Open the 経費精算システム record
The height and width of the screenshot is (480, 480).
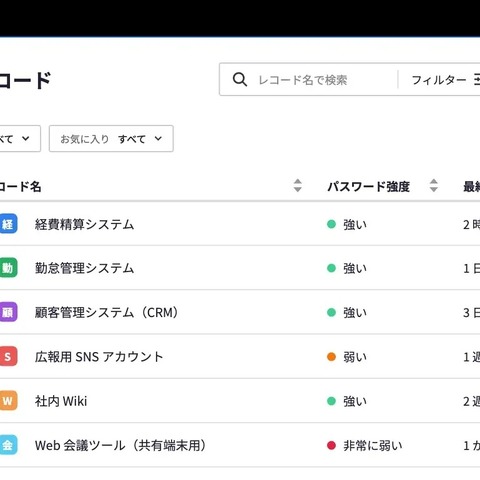click(x=84, y=224)
